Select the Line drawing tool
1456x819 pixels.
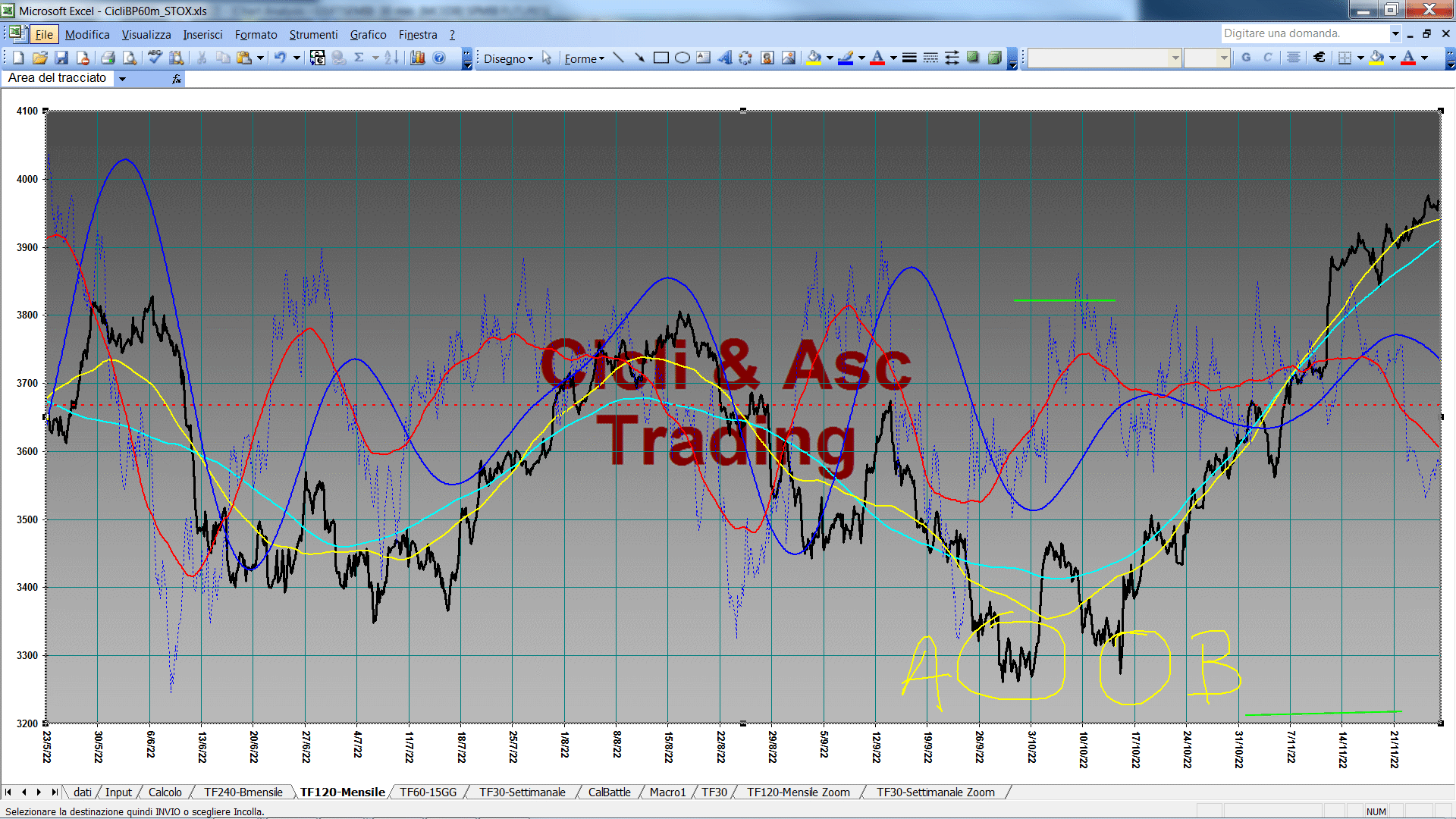[x=618, y=58]
